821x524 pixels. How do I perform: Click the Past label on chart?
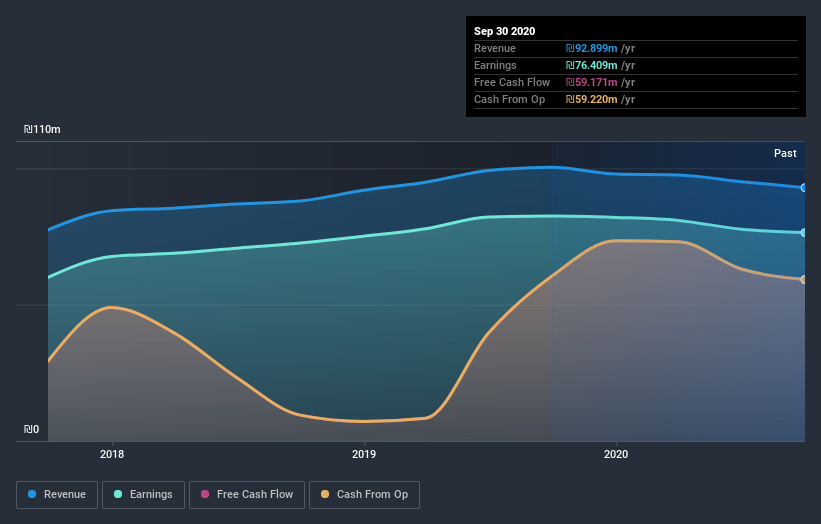click(785, 153)
